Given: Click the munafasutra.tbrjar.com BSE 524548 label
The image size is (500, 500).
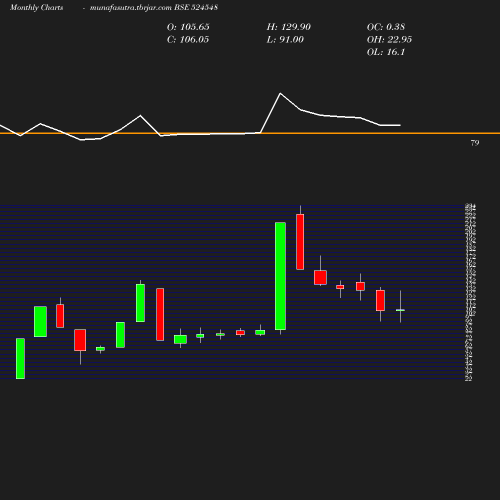Looking at the screenshot, I should tap(154, 7).
